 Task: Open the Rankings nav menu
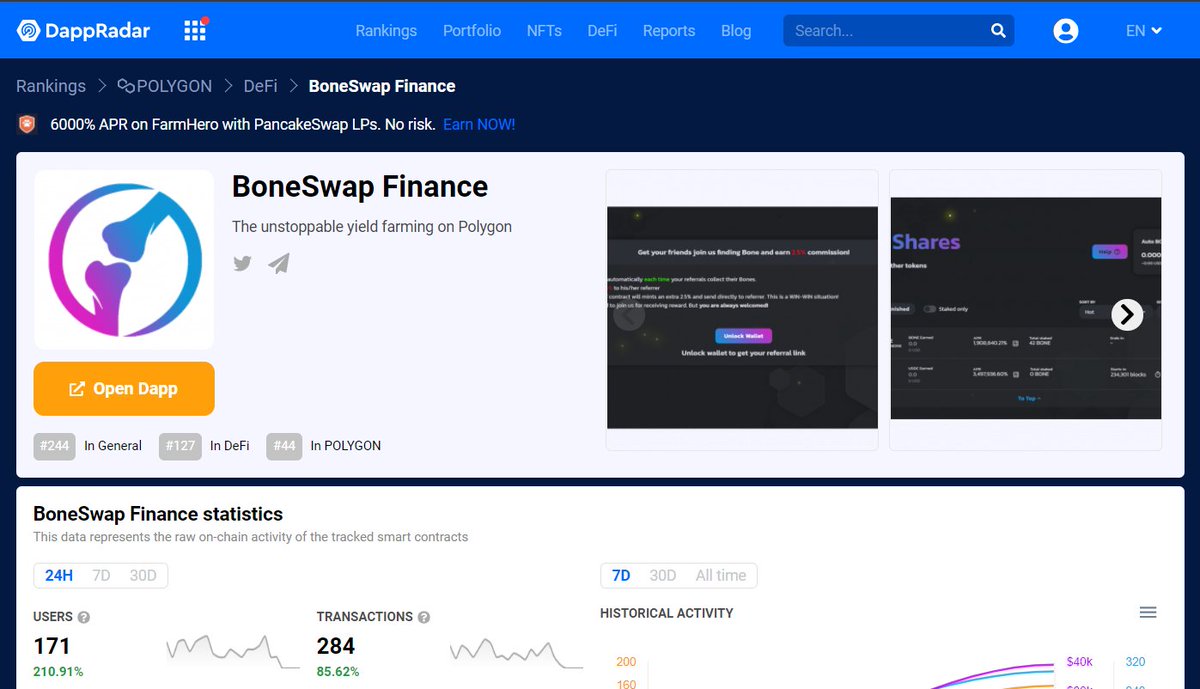coord(386,31)
